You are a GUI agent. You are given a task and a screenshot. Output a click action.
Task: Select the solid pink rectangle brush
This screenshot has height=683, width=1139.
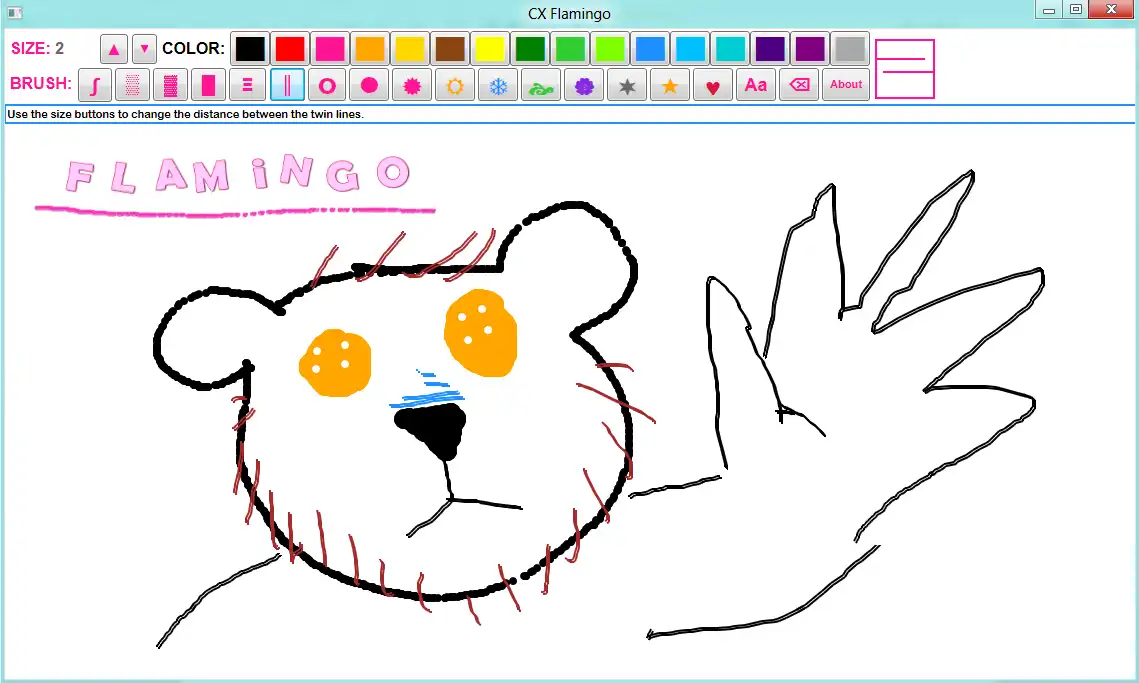208,85
